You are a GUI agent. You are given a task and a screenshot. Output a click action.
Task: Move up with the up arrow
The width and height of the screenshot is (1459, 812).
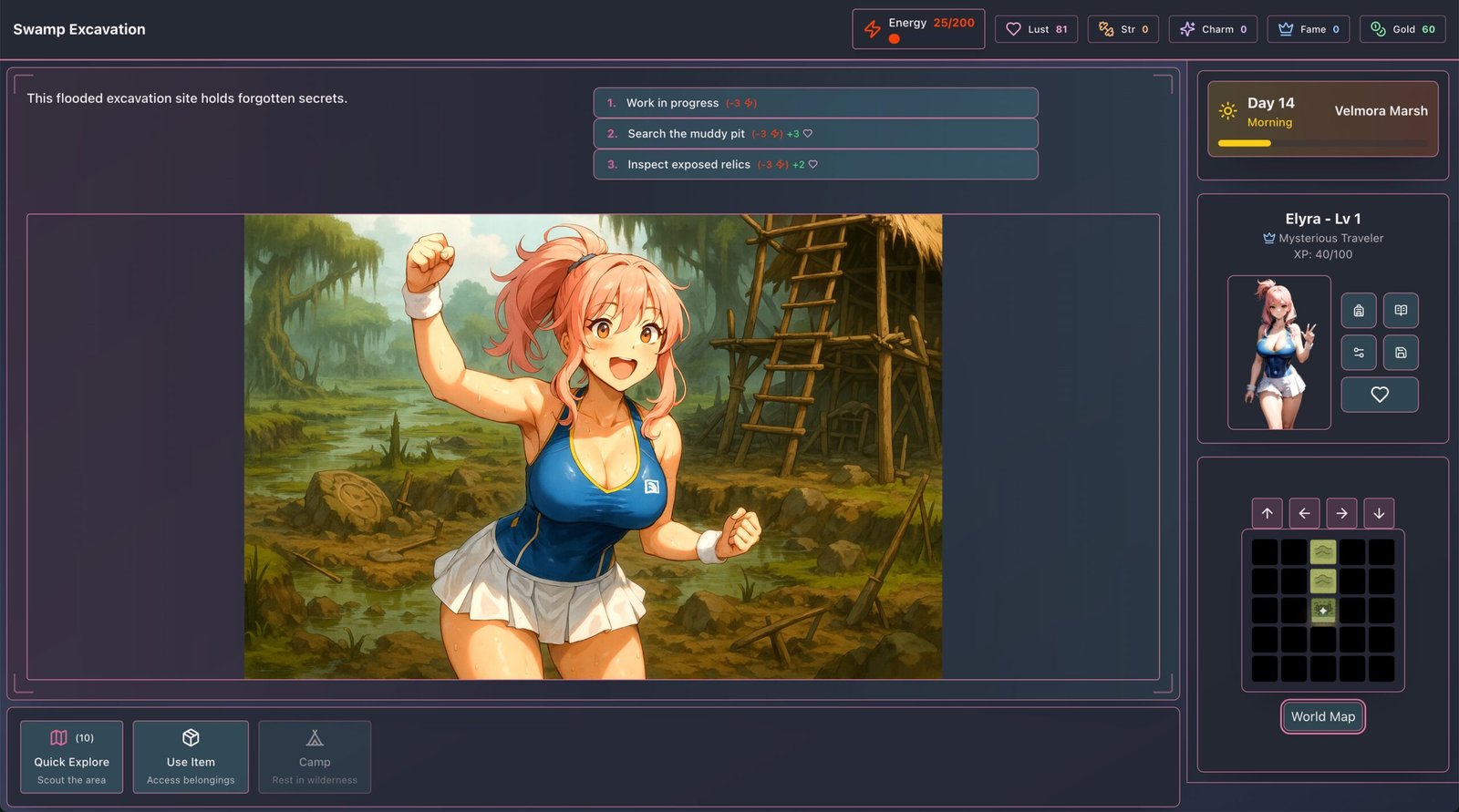(x=1268, y=513)
